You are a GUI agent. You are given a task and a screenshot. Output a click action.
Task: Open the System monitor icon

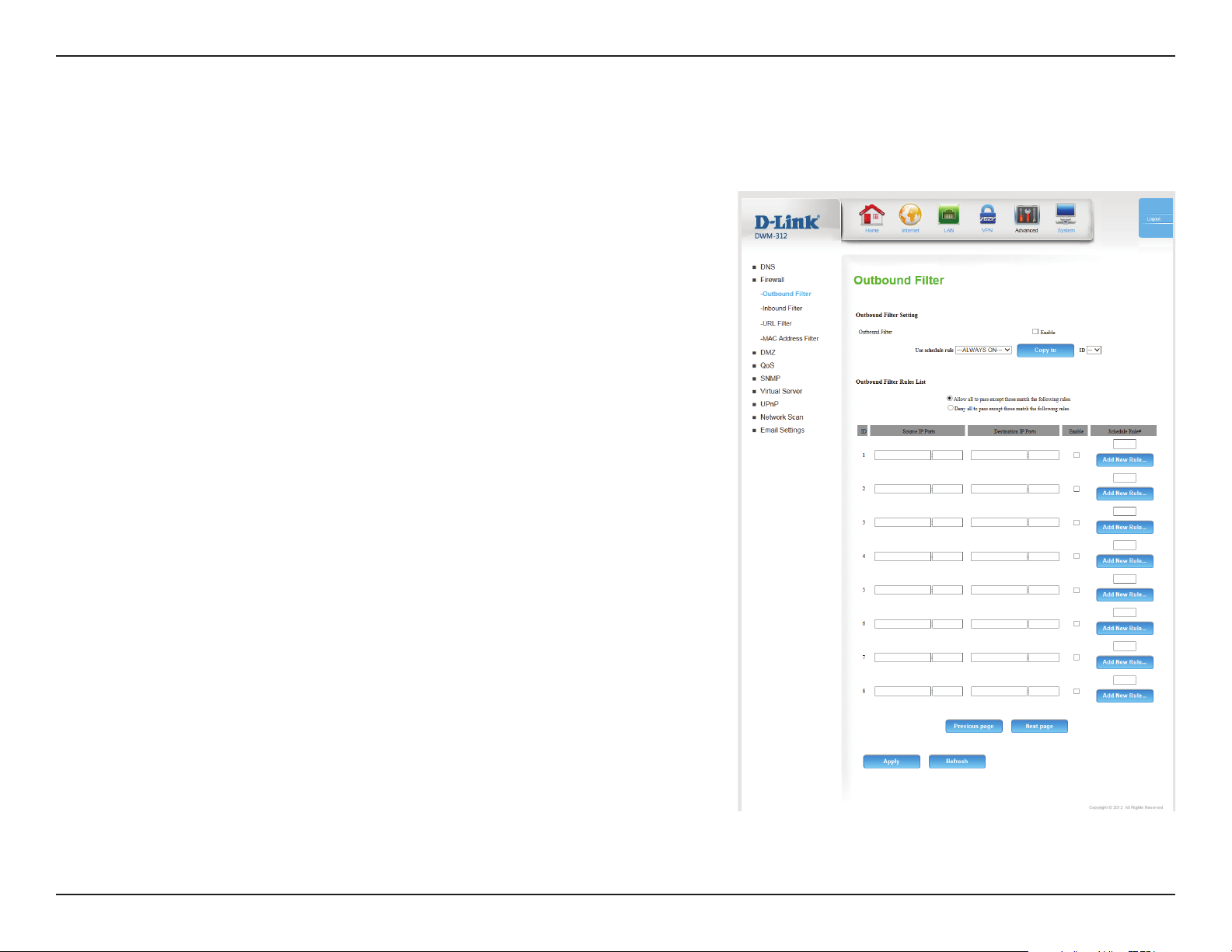(1066, 216)
